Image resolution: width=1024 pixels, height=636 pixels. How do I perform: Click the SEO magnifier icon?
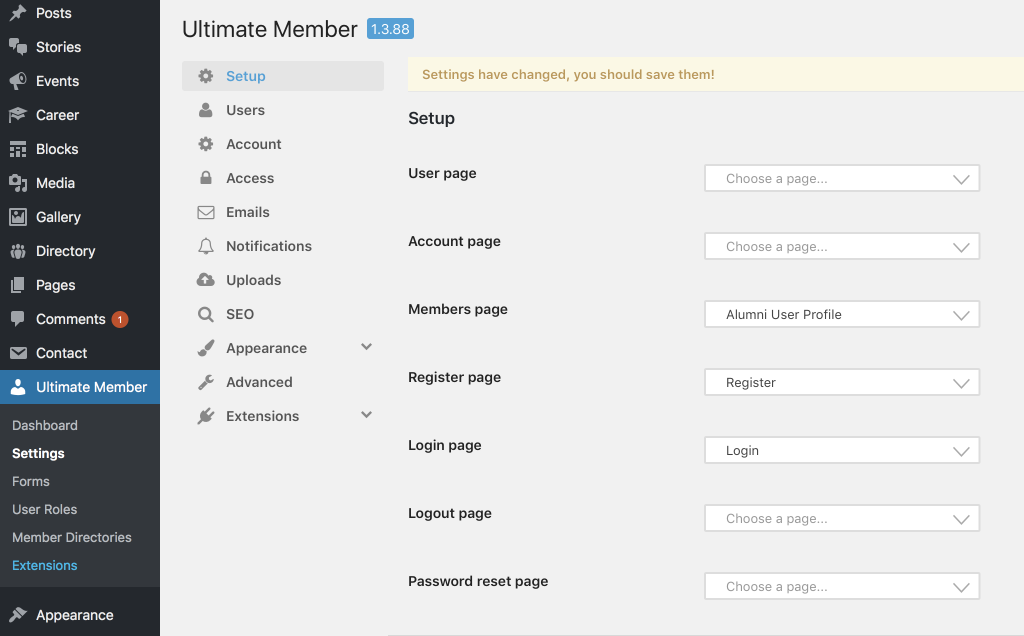click(x=206, y=314)
